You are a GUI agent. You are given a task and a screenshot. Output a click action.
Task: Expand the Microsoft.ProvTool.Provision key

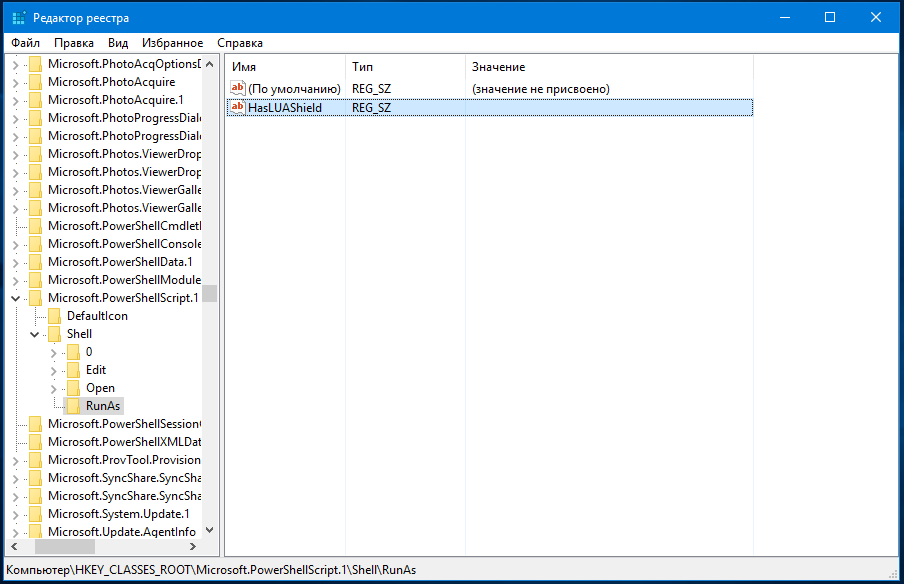click(x=16, y=461)
